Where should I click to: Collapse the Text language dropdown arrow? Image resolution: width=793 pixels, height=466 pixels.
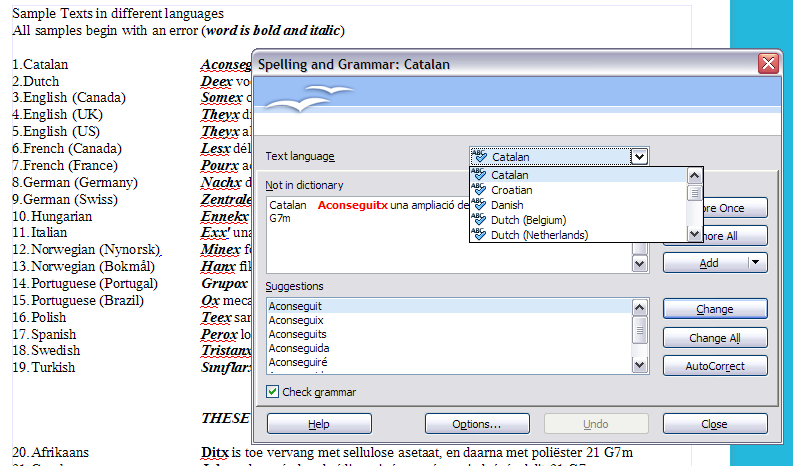click(640, 156)
